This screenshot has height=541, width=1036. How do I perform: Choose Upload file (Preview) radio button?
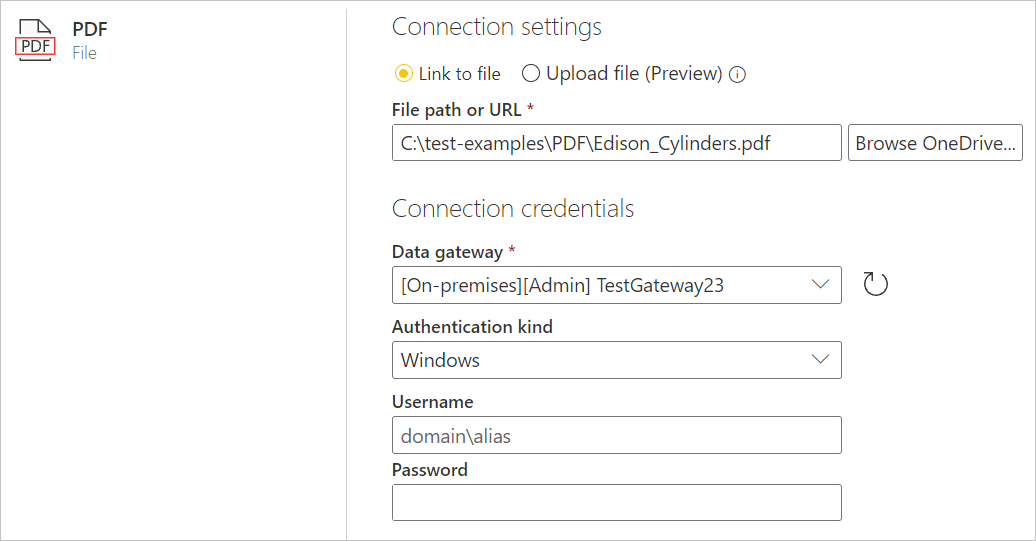click(x=531, y=73)
